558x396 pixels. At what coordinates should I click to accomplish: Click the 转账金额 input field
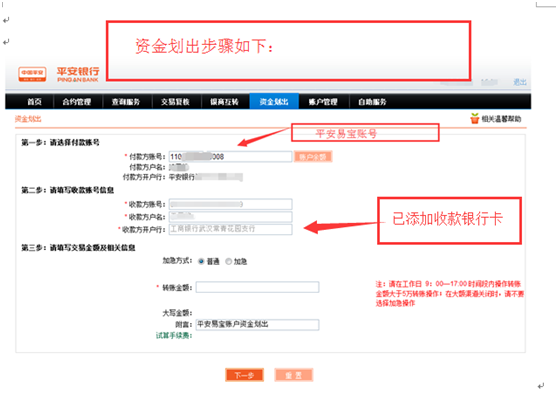[257, 287]
